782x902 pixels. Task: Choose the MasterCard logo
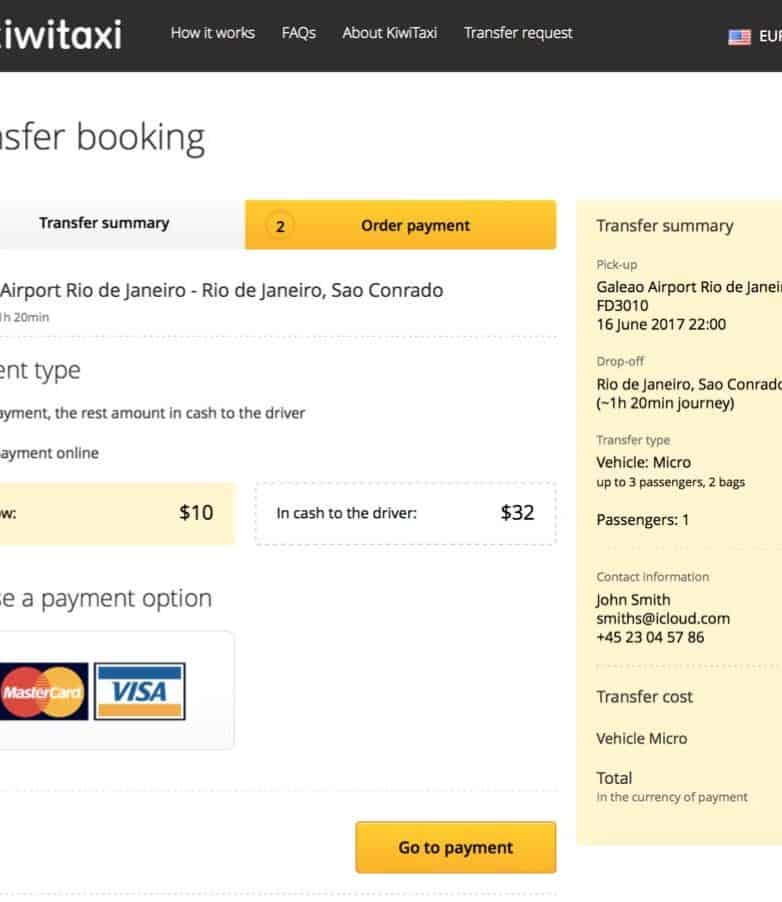pyautogui.click(x=43, y=691)
